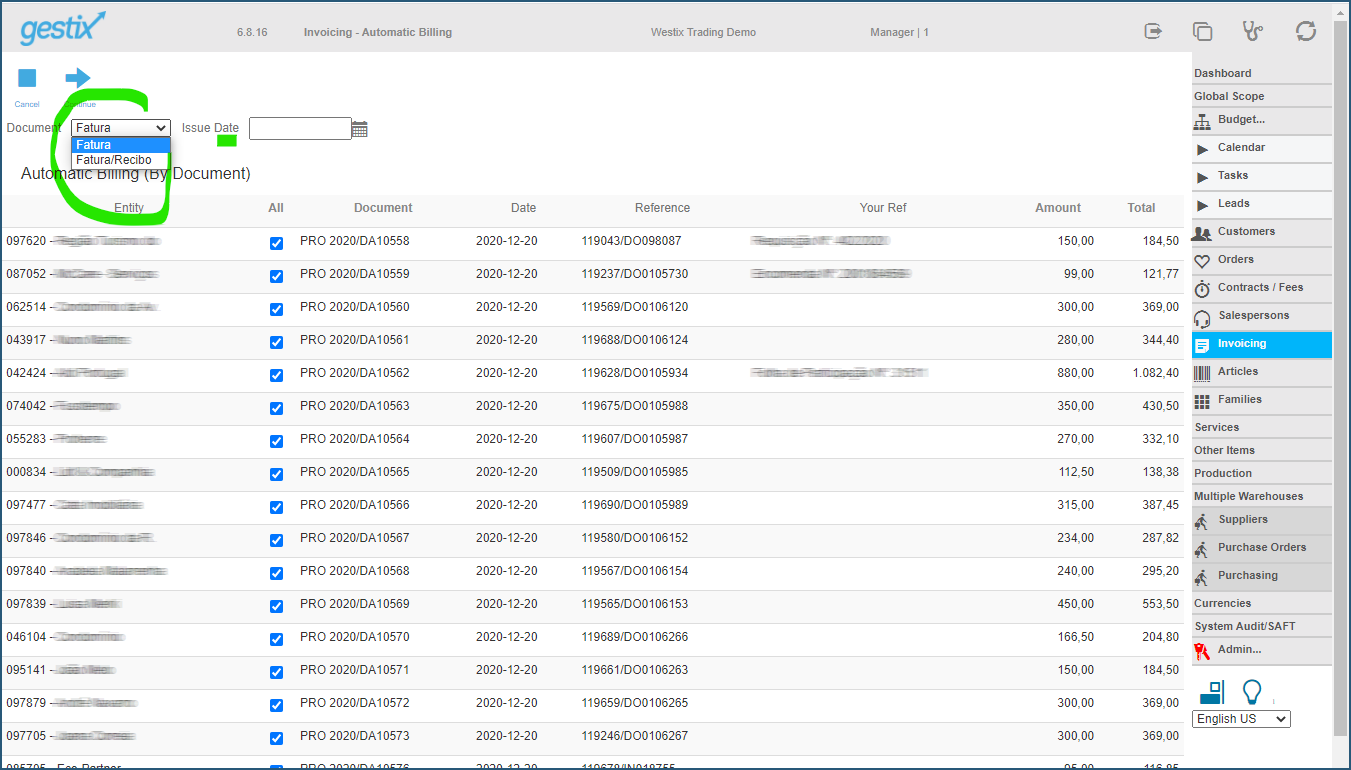Click the total value 553,50
This screenshot has height=770, width=1351.
click(1160, 604)
